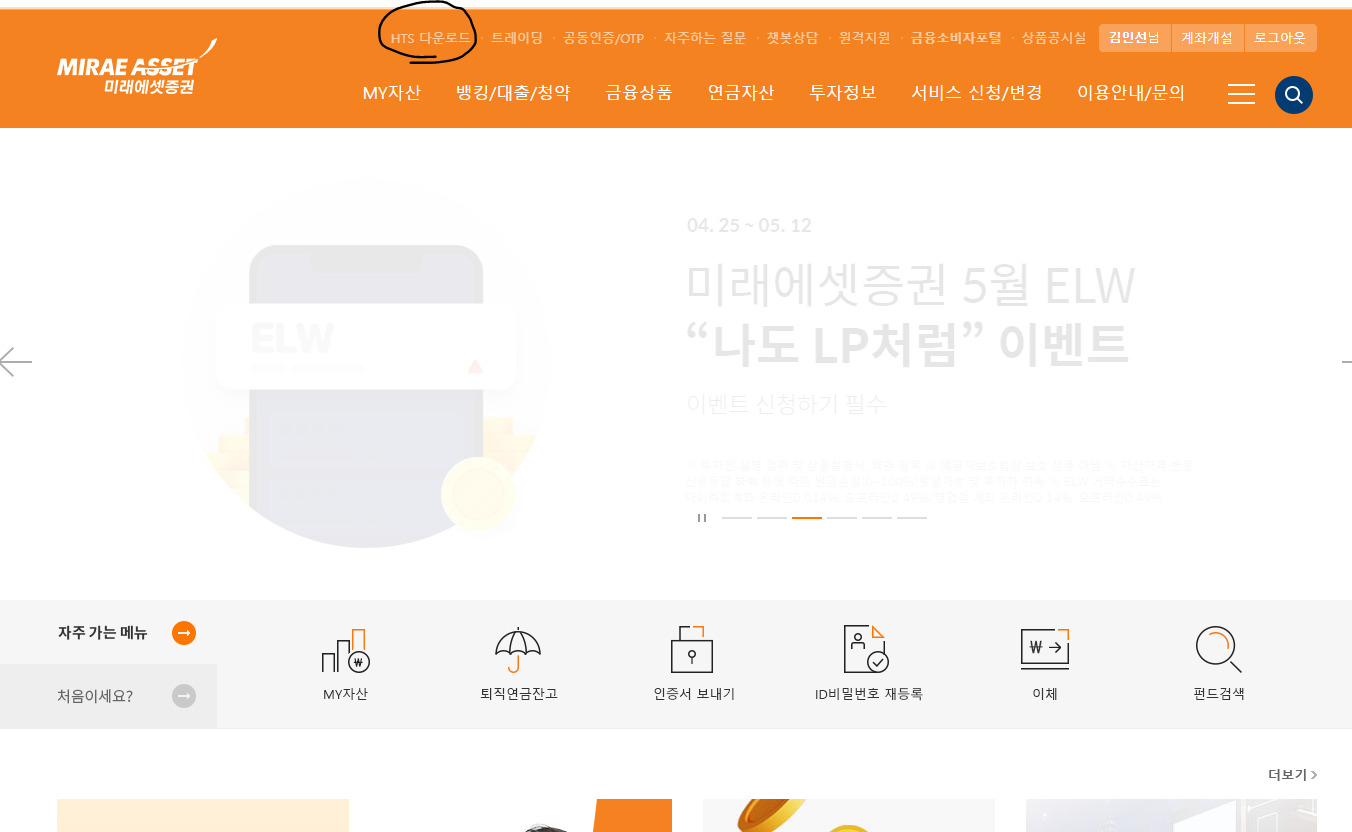Open the 챗봇상담 link

792,38
